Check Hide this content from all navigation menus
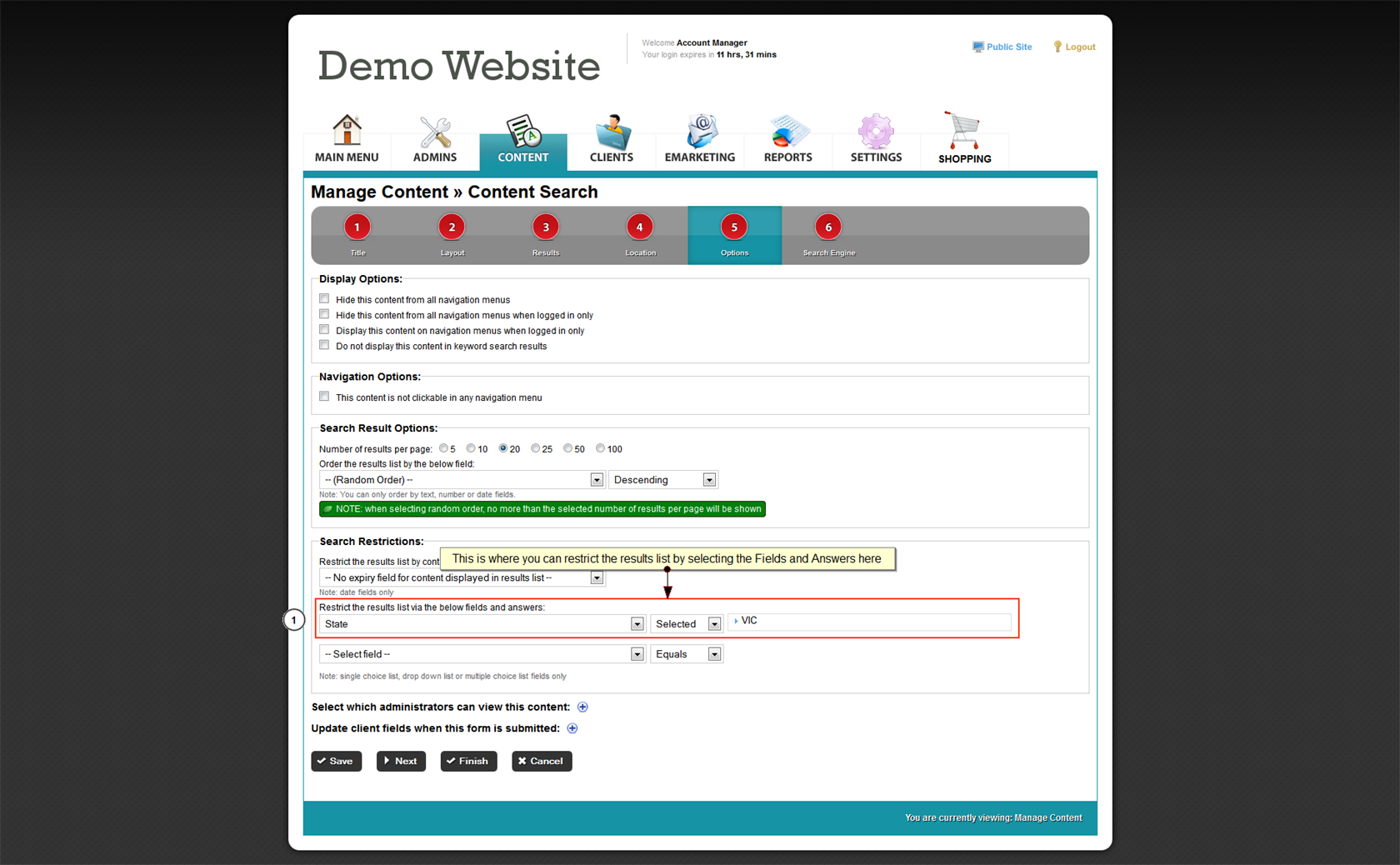The height and width of the screenshot is (865, 1400). point(324,298)
